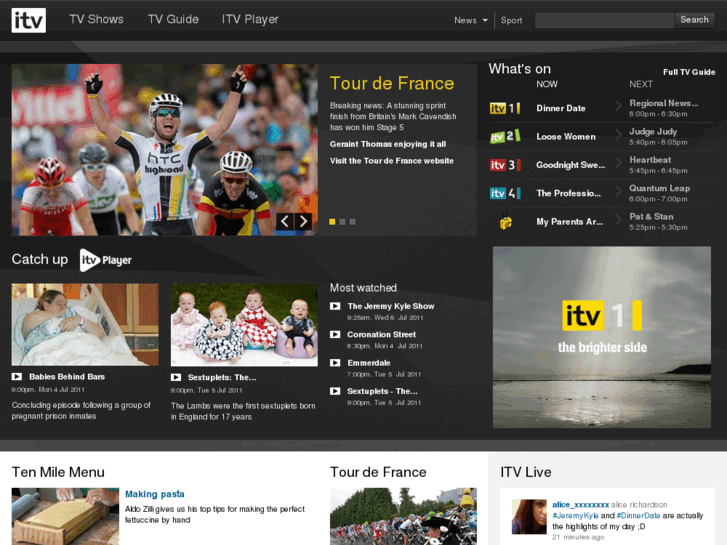This screenshot has width=727, height=545.
Task: Play The Jeremy Kyle Show icon
Action: (x=335, y=306)
